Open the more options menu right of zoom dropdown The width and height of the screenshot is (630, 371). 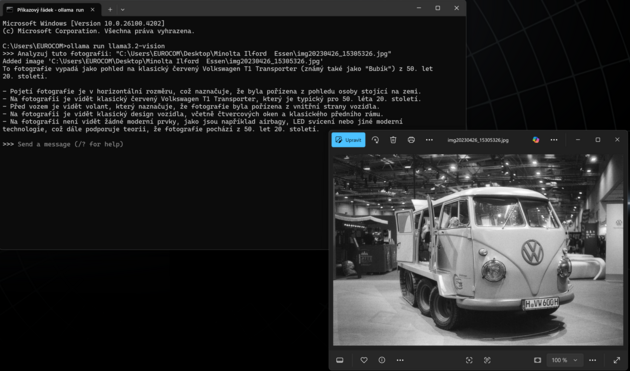pyautogui.click(x=592, y=360)
